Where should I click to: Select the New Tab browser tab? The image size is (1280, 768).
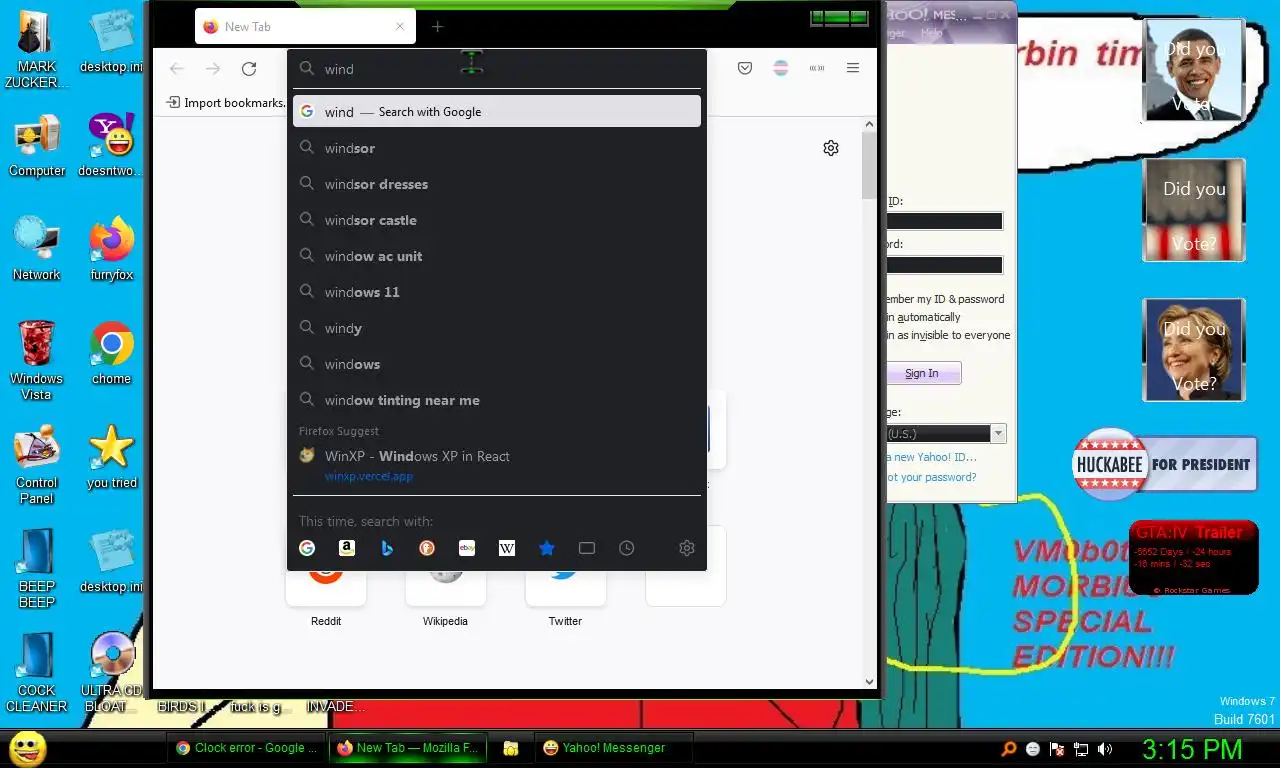pos(305,27)
